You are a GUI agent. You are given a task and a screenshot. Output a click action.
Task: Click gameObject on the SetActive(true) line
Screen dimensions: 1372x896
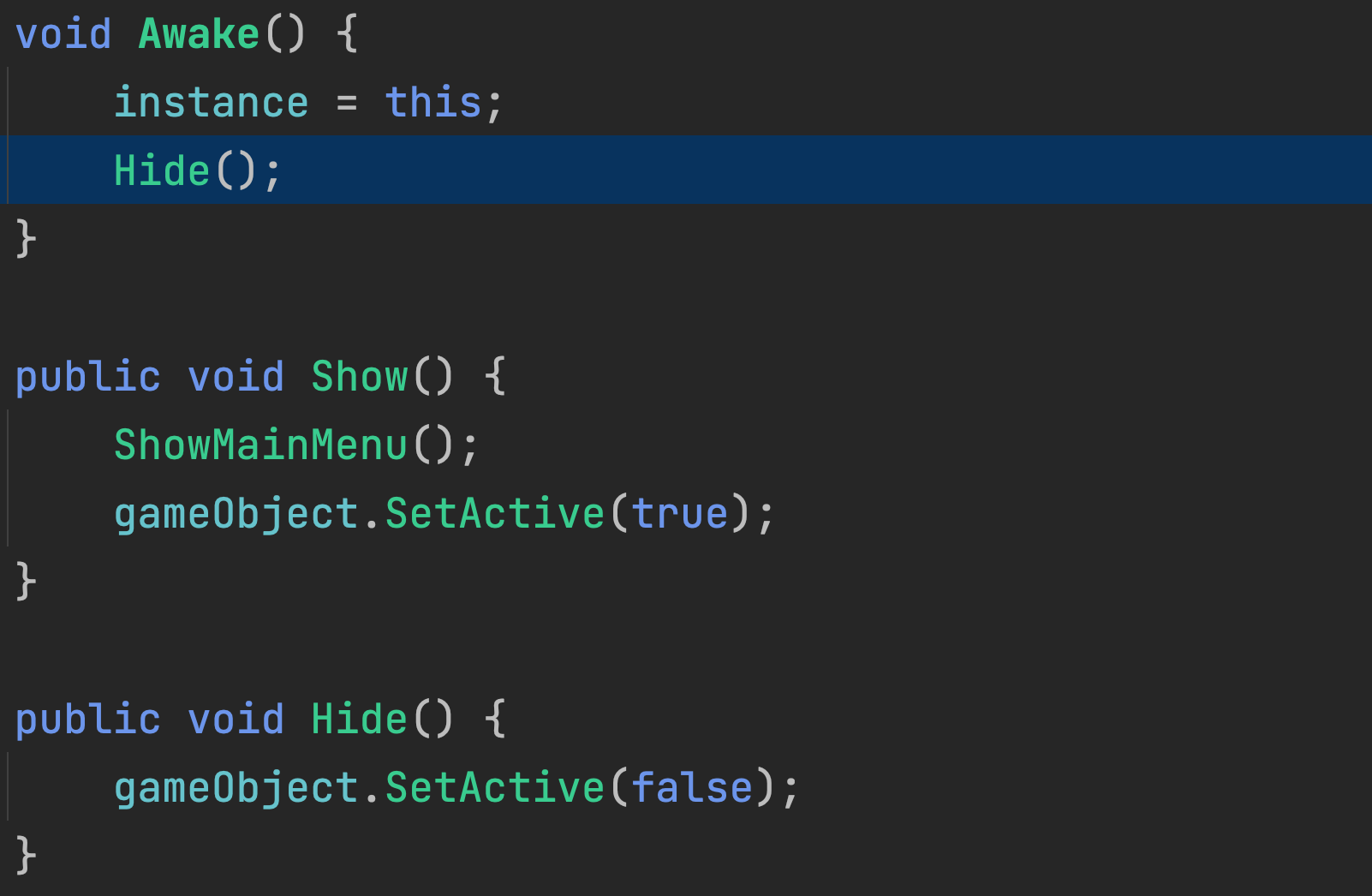click(236, 515)
